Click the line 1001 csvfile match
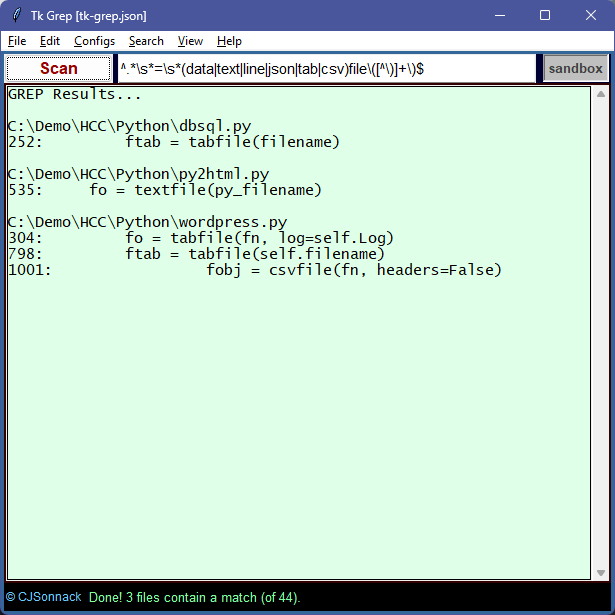Screen dimensions: 615x615 tap(254, 270)
